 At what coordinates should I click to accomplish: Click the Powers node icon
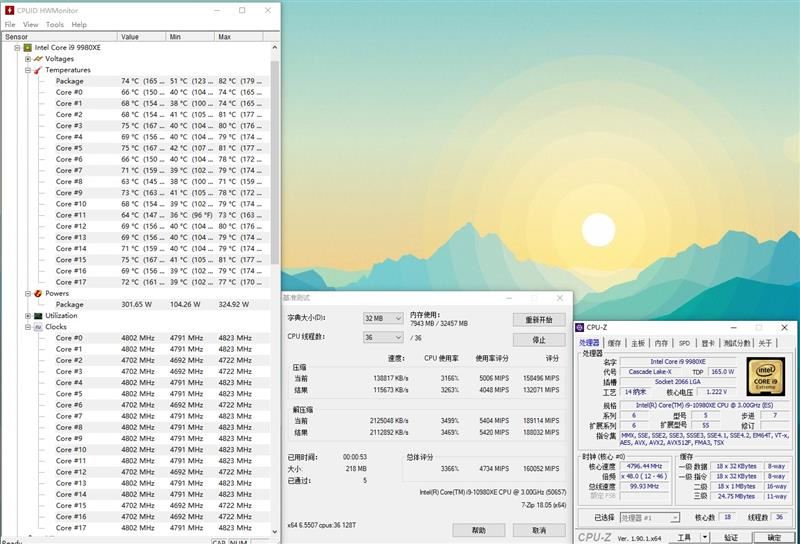tap(38, 293)
